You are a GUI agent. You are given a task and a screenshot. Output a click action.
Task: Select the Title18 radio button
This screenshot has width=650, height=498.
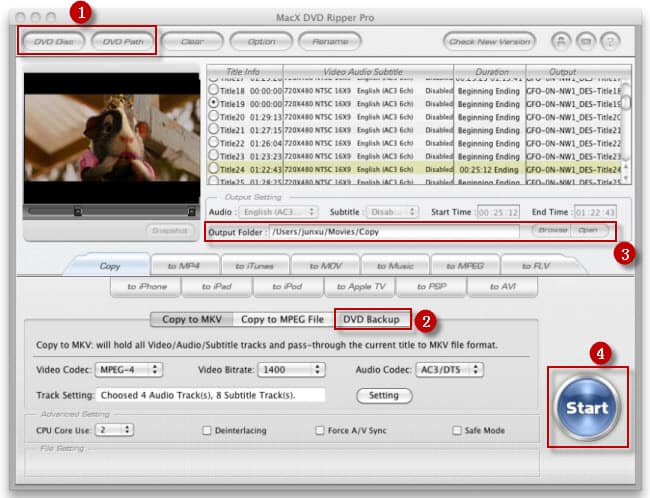click(x=213, y=89)
